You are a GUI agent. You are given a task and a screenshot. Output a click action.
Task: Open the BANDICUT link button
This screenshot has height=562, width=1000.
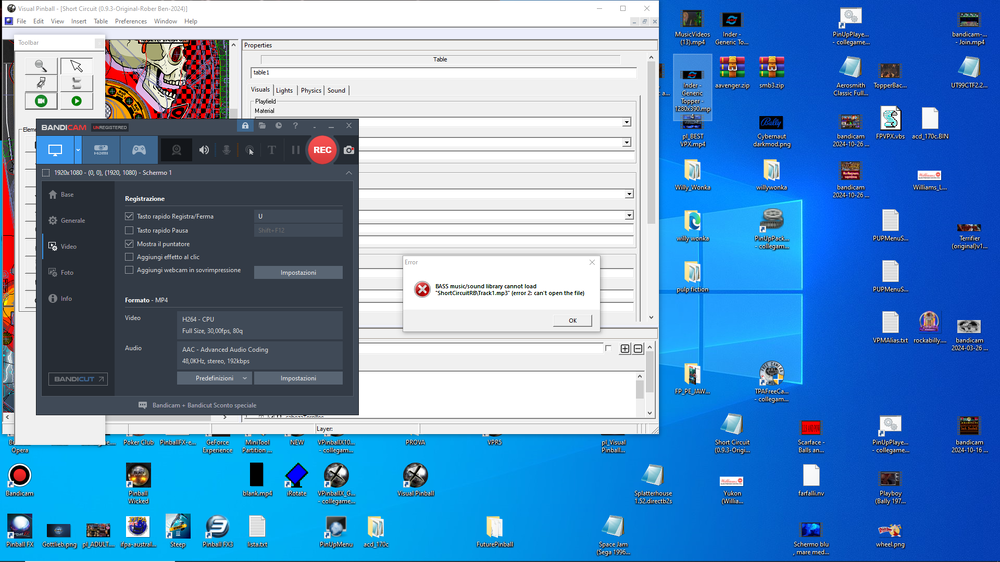tap(78, 379)
